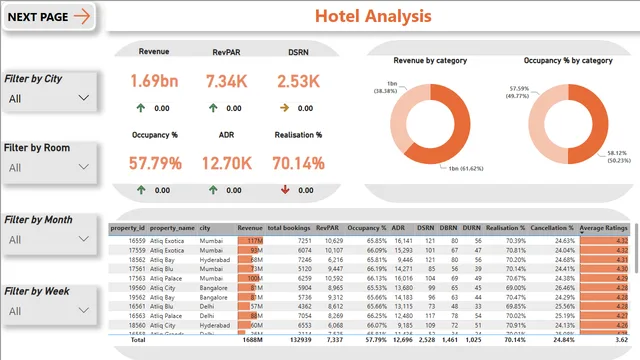Sort table by DSRN column header
The image size is (640, 360).
425,228
